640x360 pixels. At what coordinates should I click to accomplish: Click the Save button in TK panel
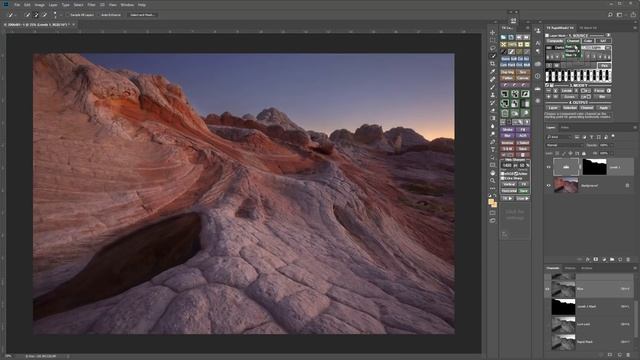[523, 191]
